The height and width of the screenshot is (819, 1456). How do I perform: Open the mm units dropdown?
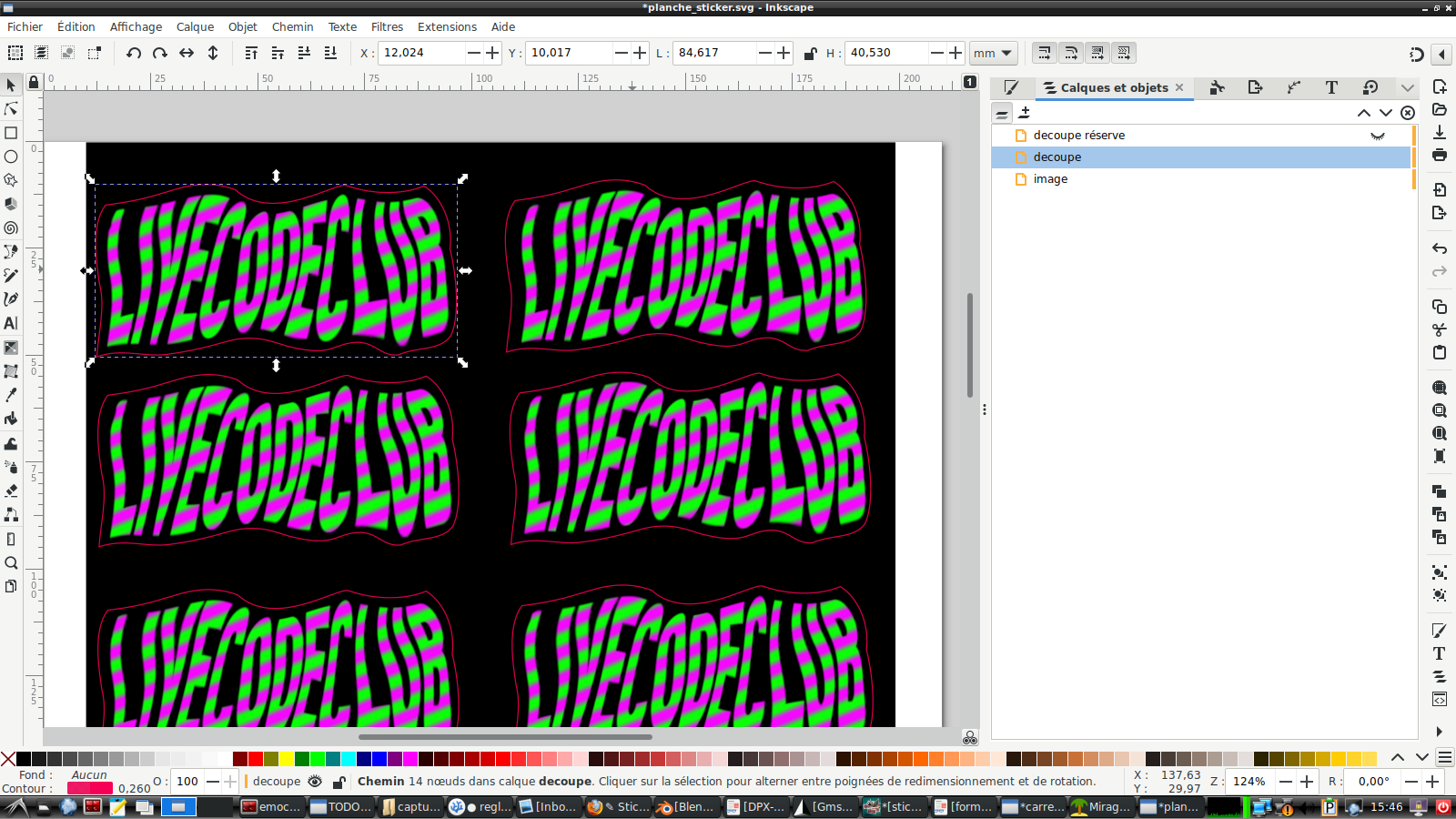pos(993,53)
